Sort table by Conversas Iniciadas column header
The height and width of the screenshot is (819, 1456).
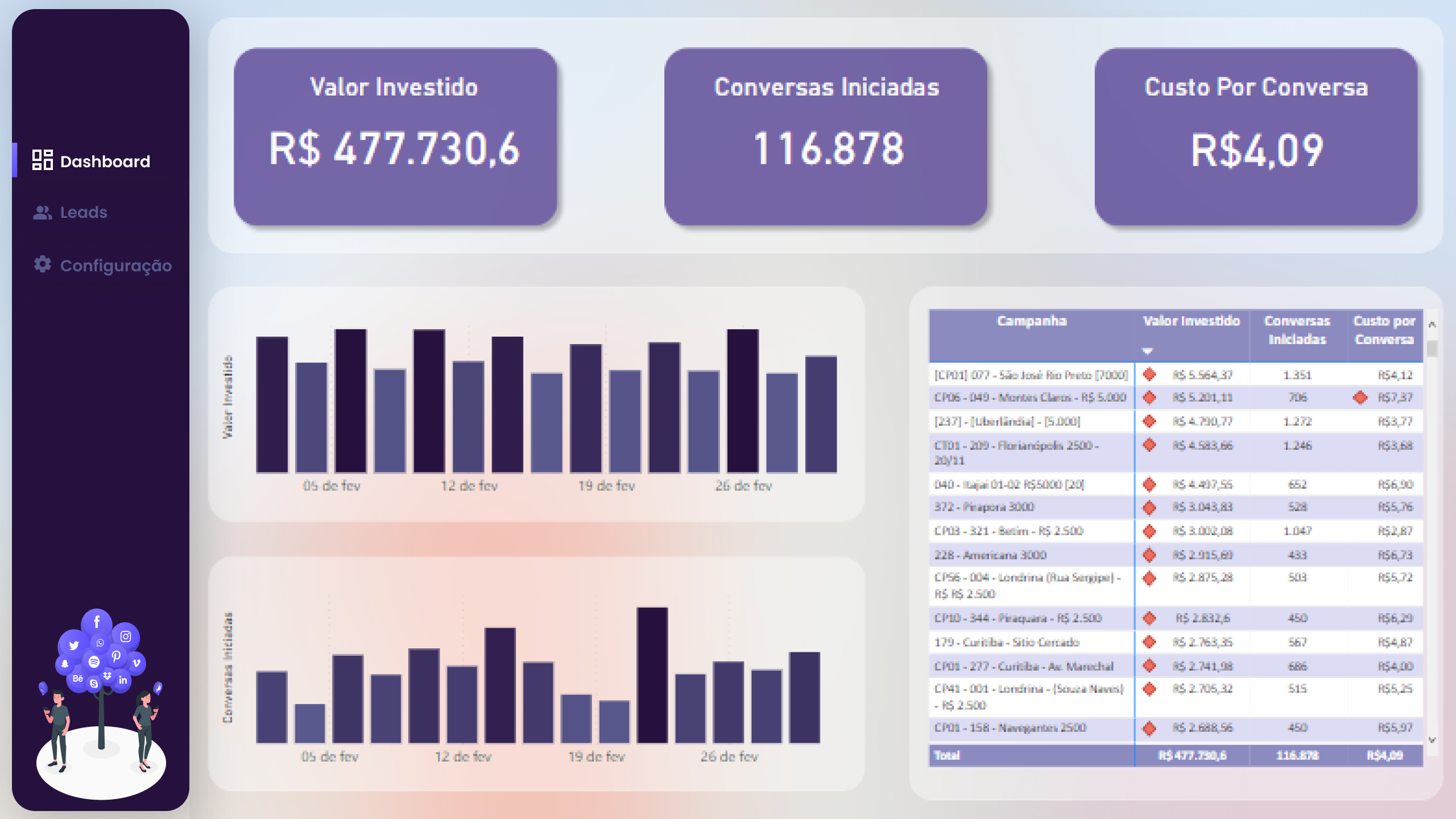[x=1297, y=330]
